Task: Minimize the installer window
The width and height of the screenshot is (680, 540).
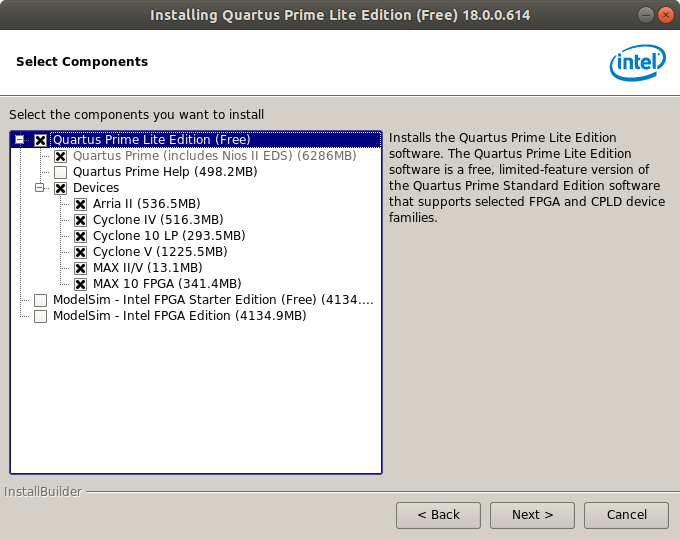Action: click(645, 15)
